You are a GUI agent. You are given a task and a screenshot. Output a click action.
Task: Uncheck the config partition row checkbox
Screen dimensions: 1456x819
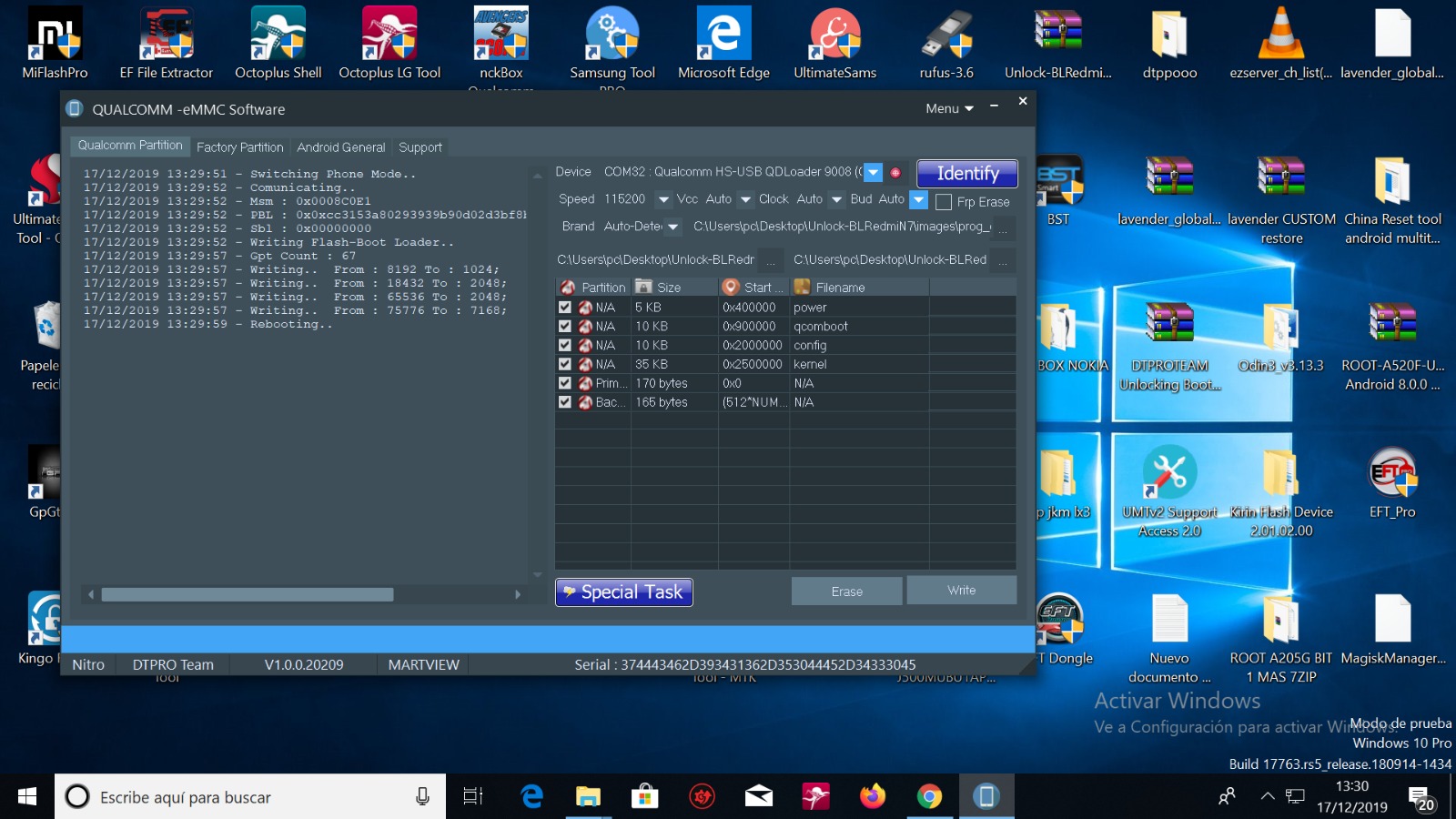coord(565,345)
